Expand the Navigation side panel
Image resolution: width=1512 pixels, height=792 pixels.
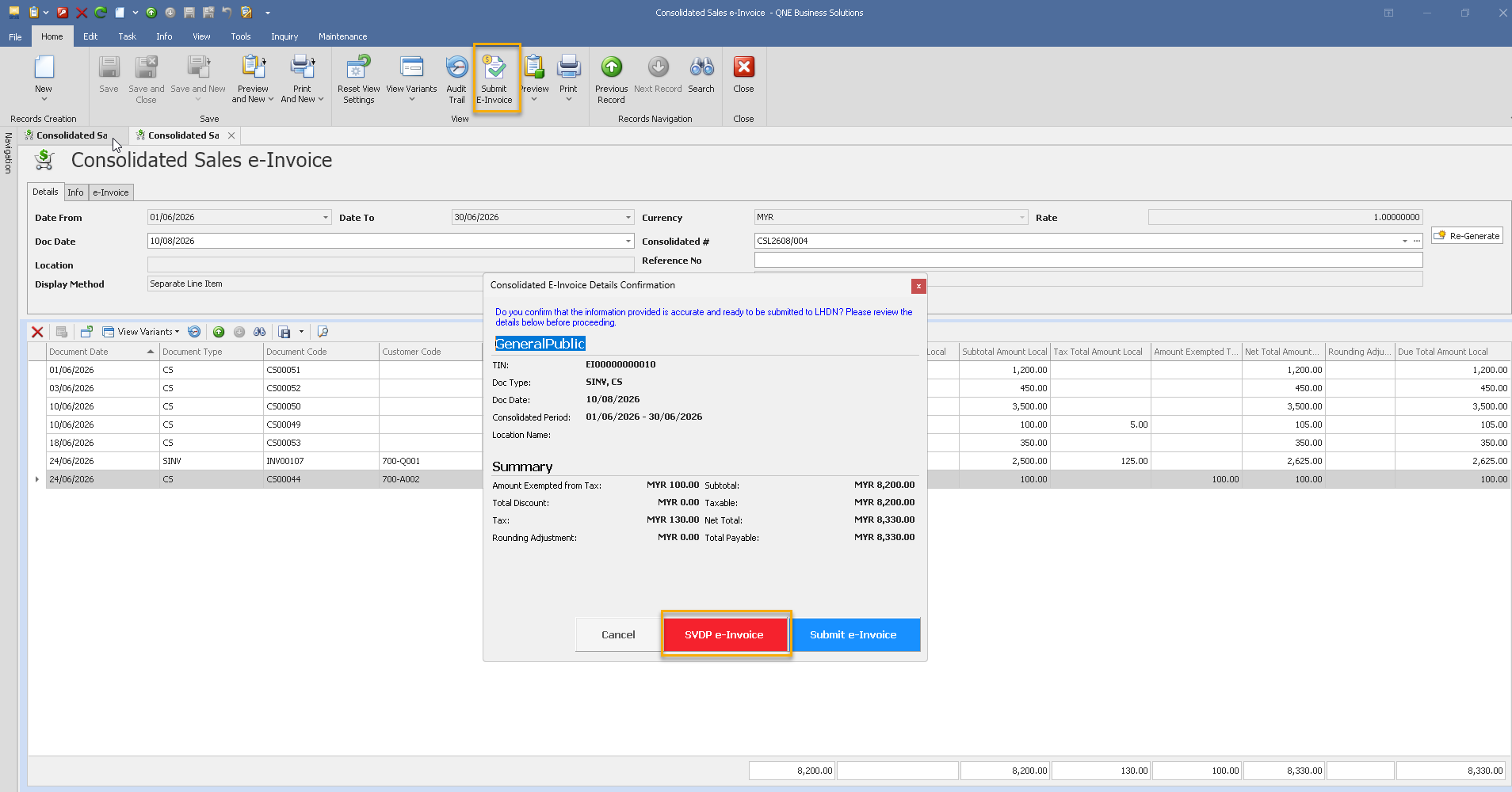(8, 153)
